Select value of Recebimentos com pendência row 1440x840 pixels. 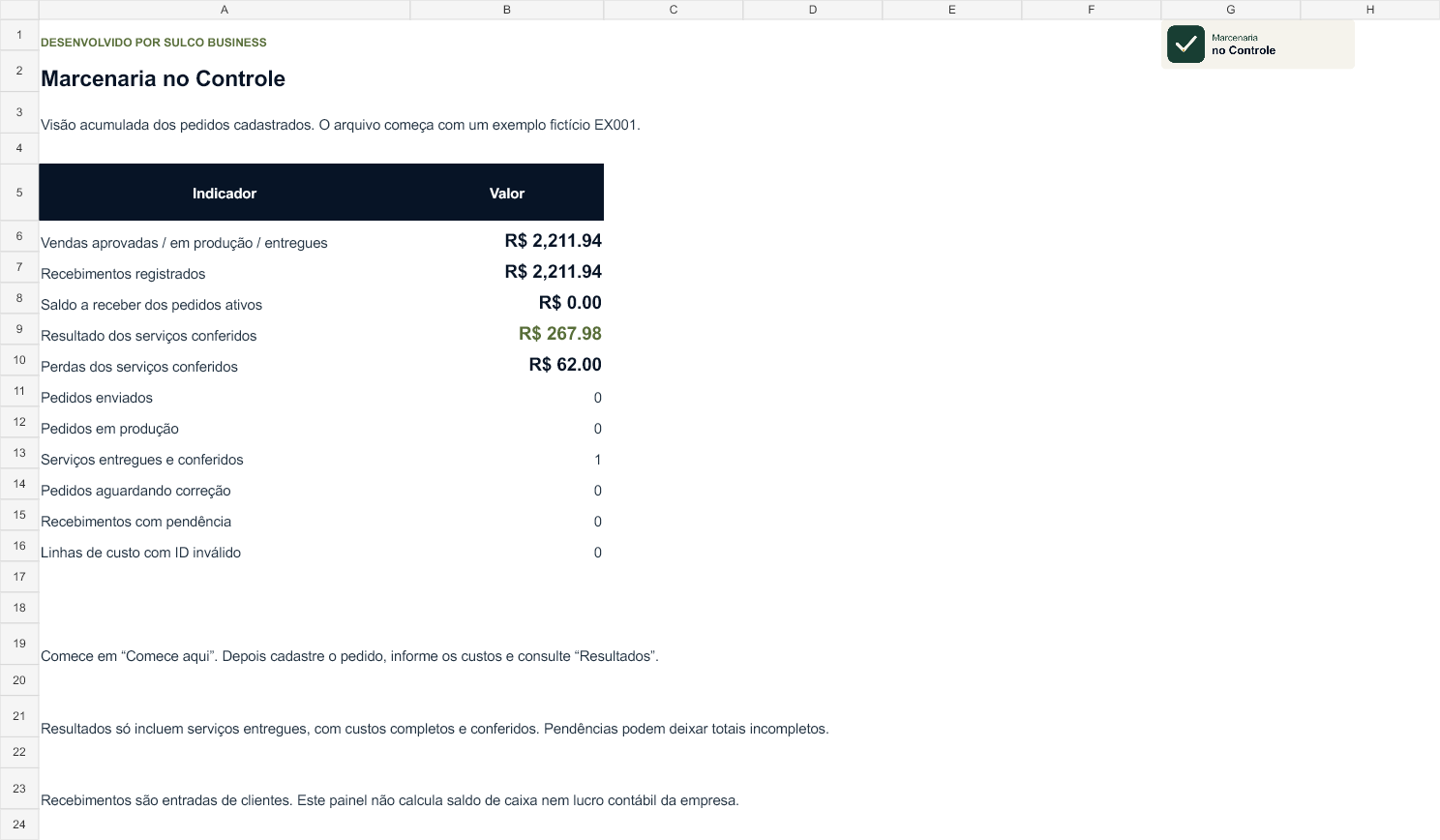[507, 515]
